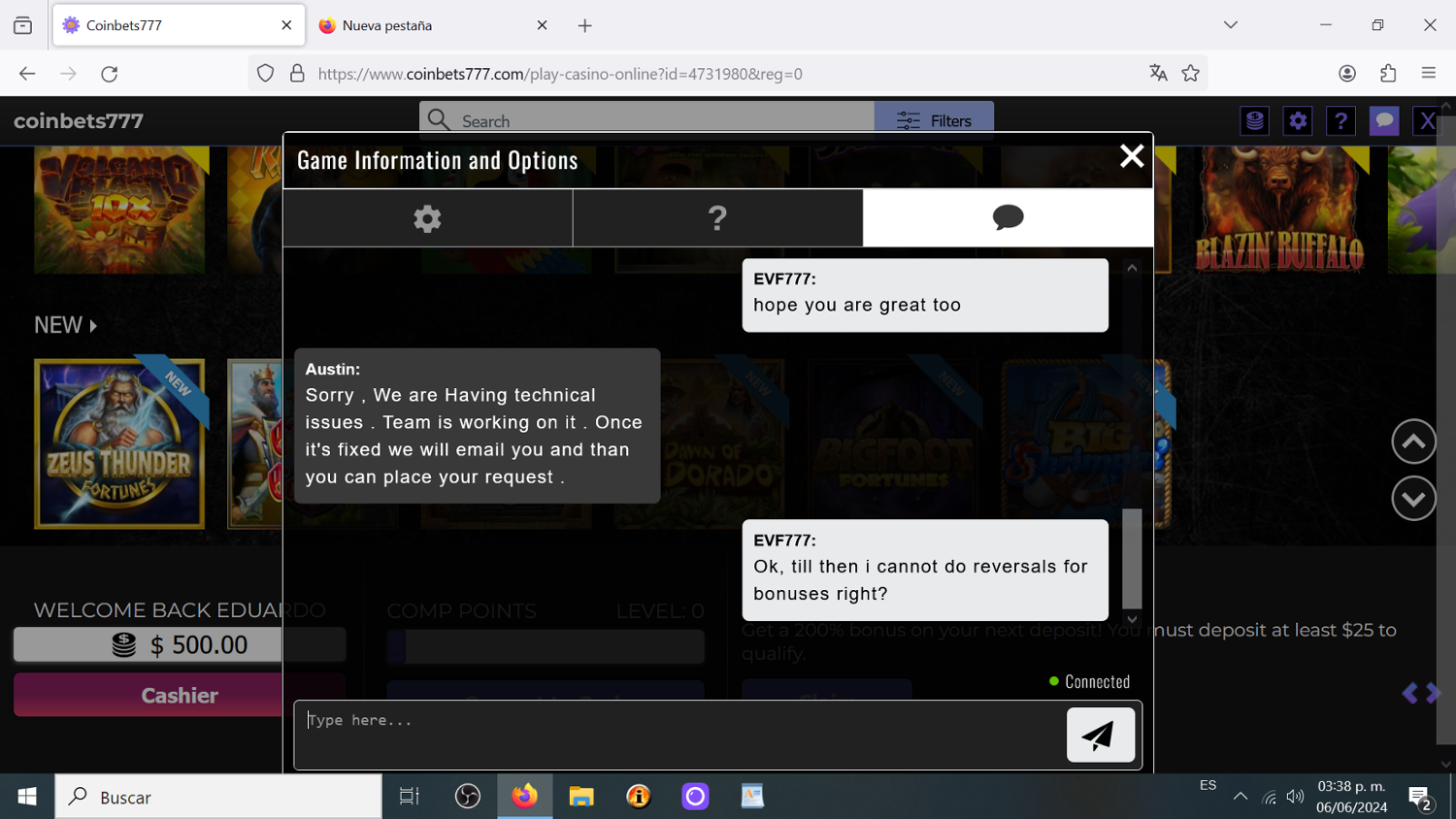The image size is (1456, 819).
Task: Click the browser forward arrow
Action: (68, 74)
